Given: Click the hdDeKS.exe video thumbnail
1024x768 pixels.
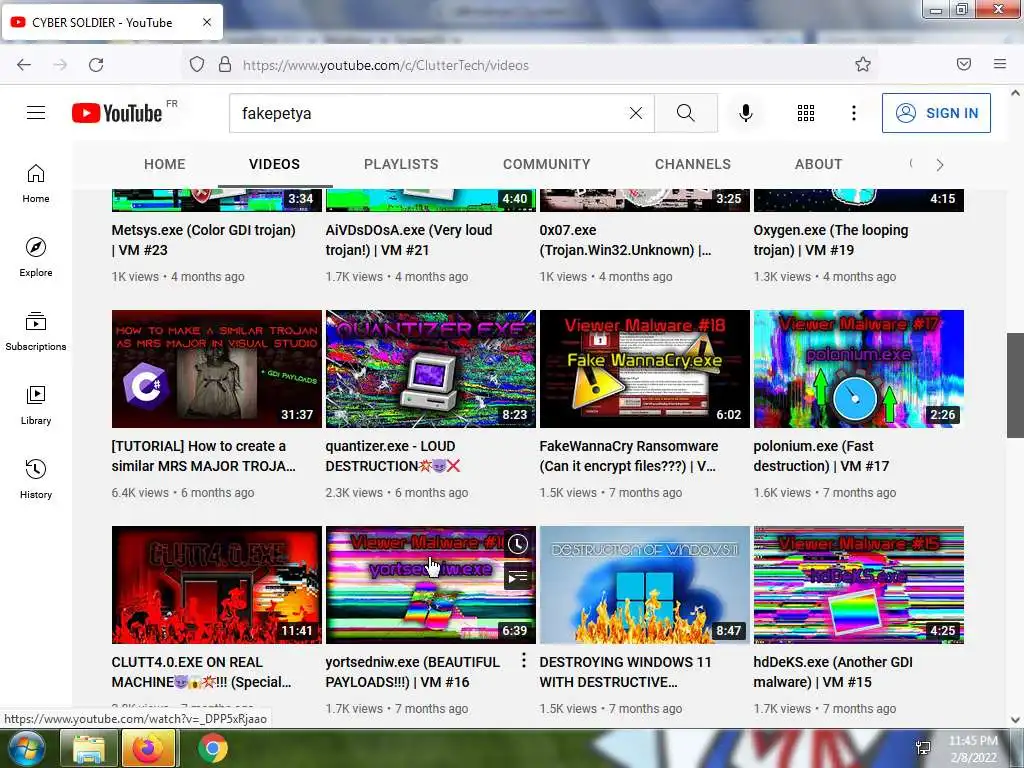Looking at the screenshot, I should click(x=859, y=585).
